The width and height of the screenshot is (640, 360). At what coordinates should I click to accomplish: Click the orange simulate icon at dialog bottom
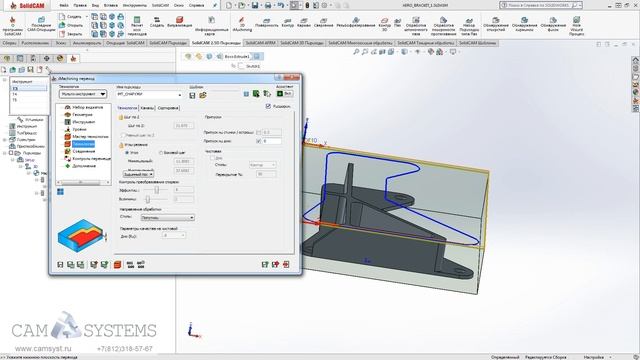(118, 264)
